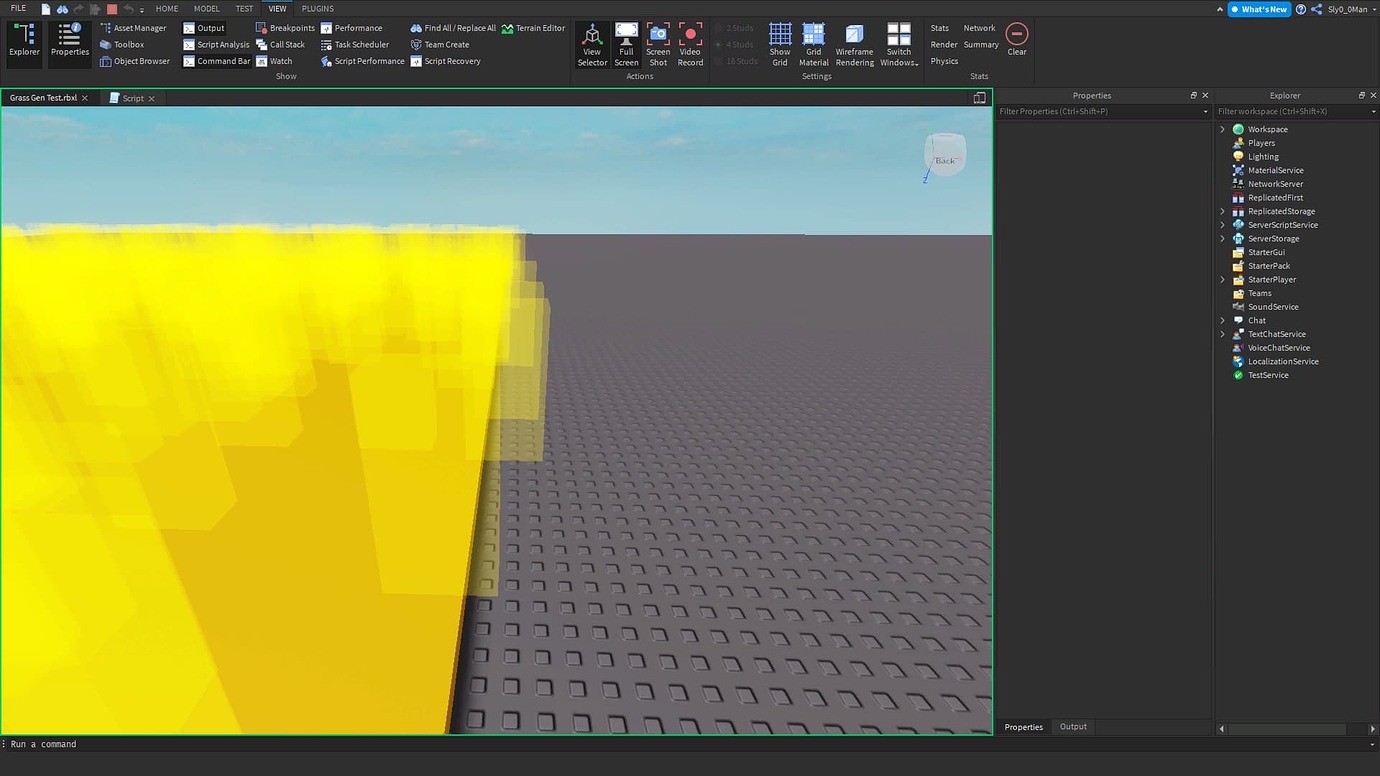
Task: Clear the stats display
Action: (x=1017, y=39)
